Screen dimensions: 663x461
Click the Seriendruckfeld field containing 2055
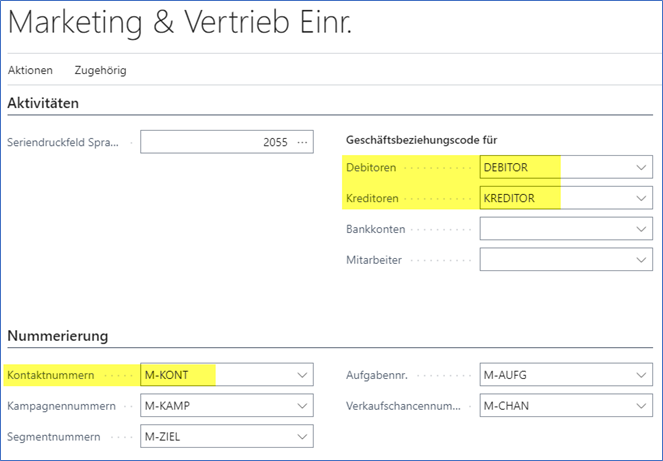[216, 142]
